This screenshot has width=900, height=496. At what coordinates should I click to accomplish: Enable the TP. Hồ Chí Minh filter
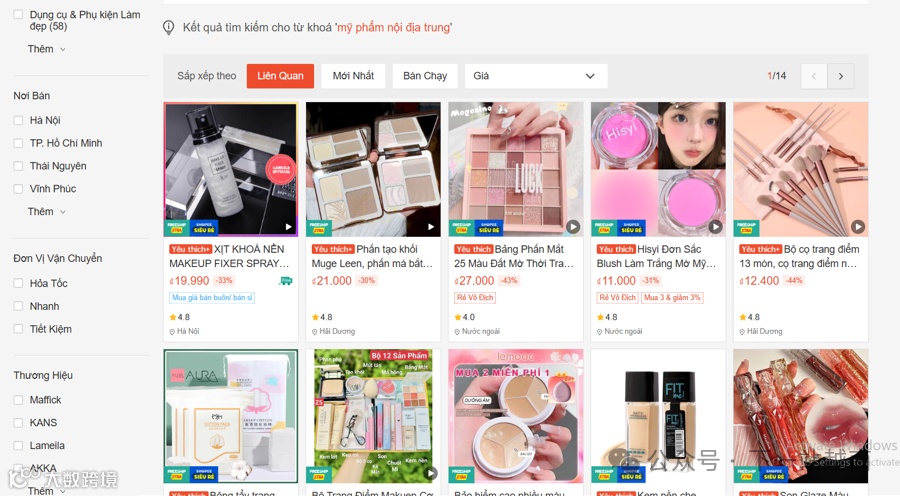(18, 144)
